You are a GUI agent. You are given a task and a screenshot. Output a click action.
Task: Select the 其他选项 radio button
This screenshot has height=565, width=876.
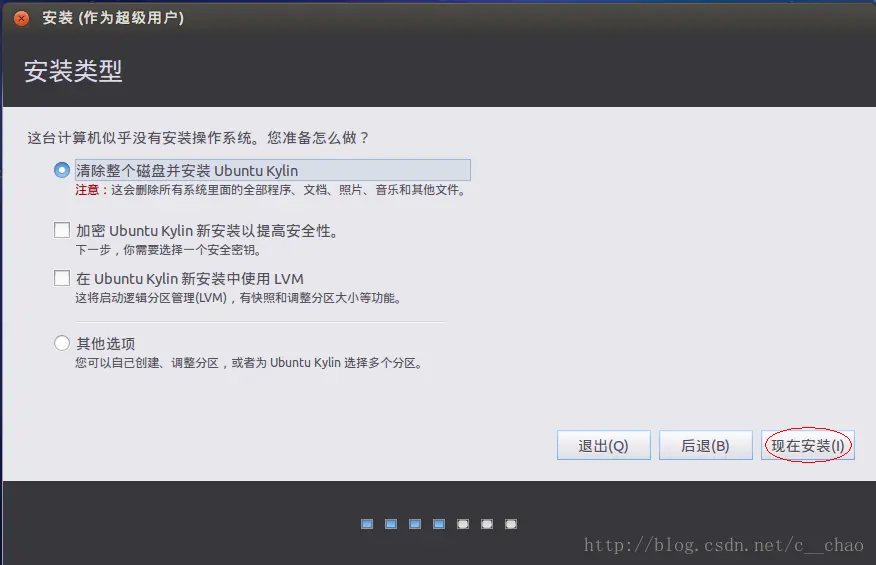click(x=62, y=343)
